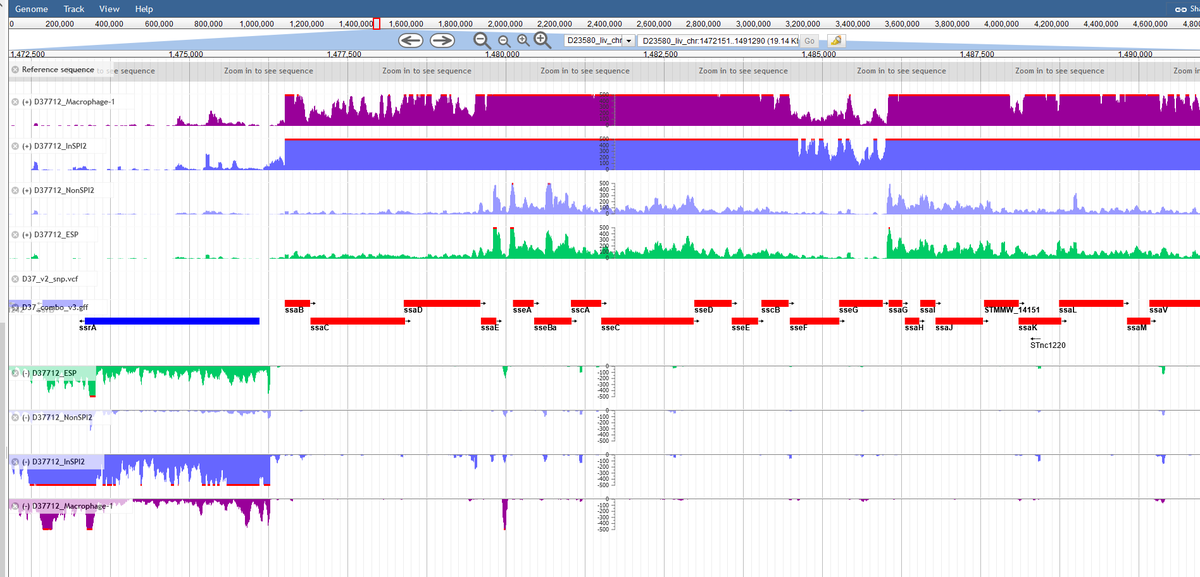Remove the (+) D37712_Macrophage-1 track
This screenshot has height=577, width=1200.
coord(15,102)
